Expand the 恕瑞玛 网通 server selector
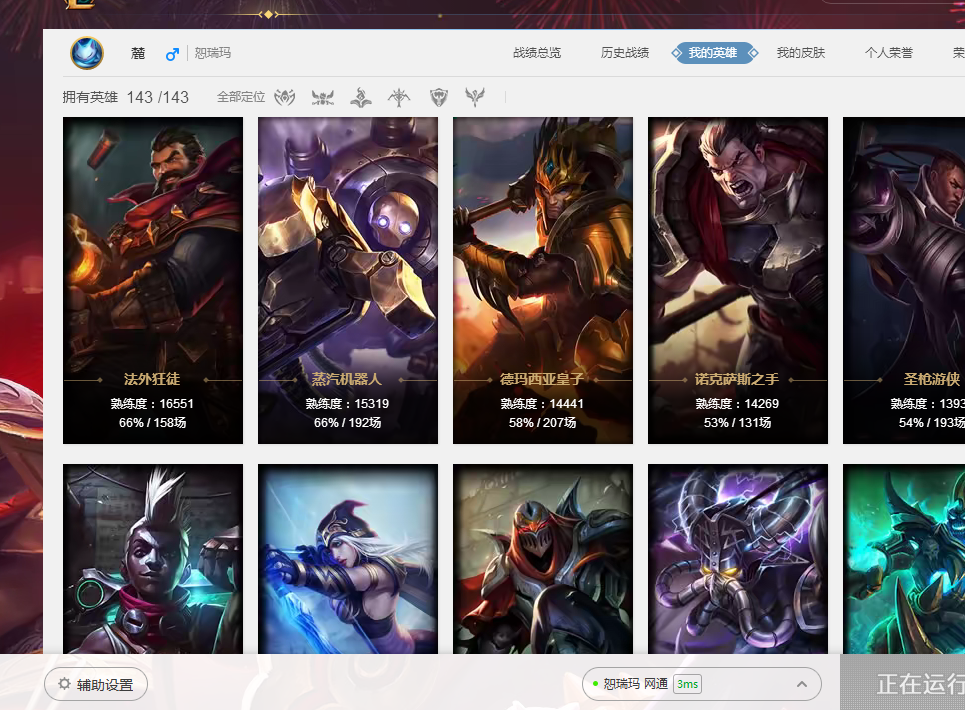 [x=702, y=684]
